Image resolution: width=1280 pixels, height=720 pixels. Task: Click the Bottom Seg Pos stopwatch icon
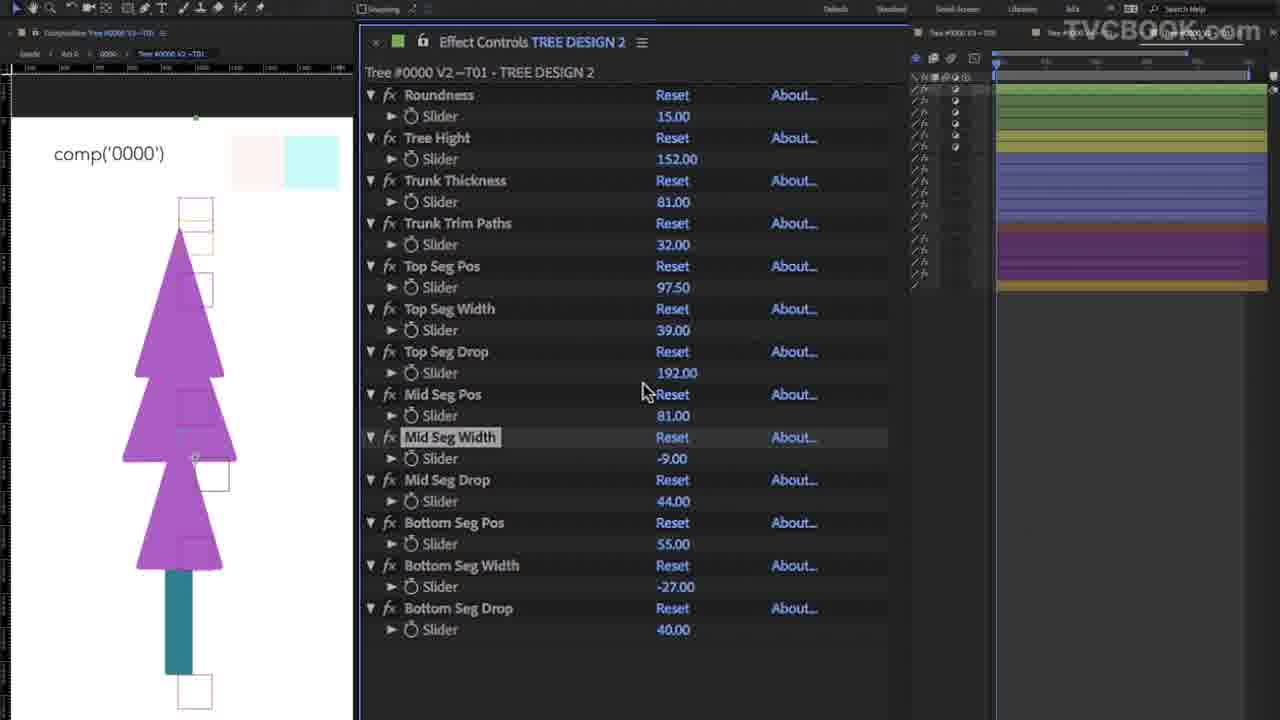click(411, 544)
